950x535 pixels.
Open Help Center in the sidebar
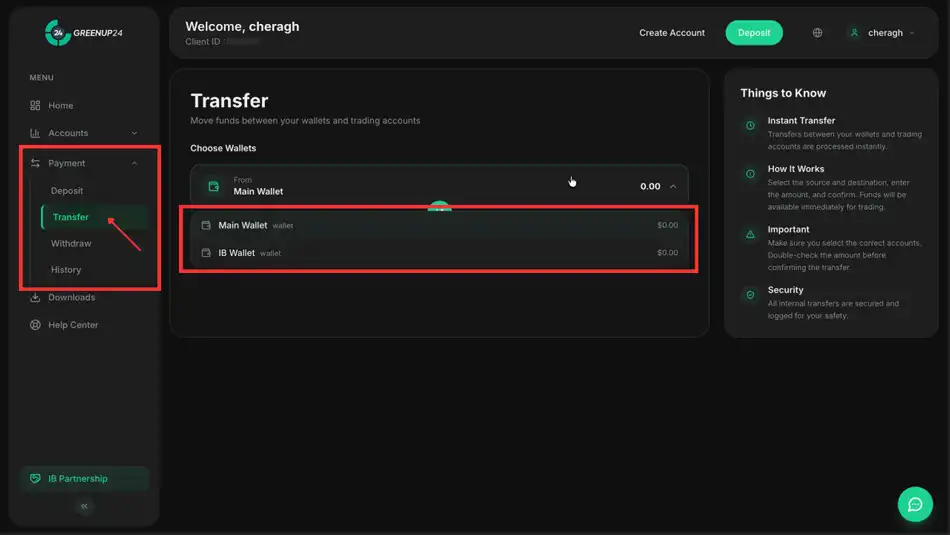point(73,325)
